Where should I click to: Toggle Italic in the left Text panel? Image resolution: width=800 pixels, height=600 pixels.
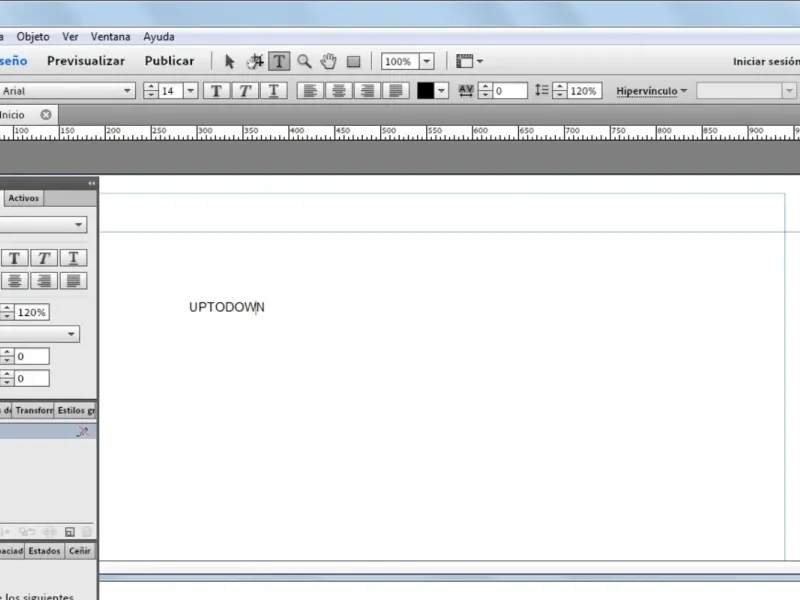coord(44,258)
